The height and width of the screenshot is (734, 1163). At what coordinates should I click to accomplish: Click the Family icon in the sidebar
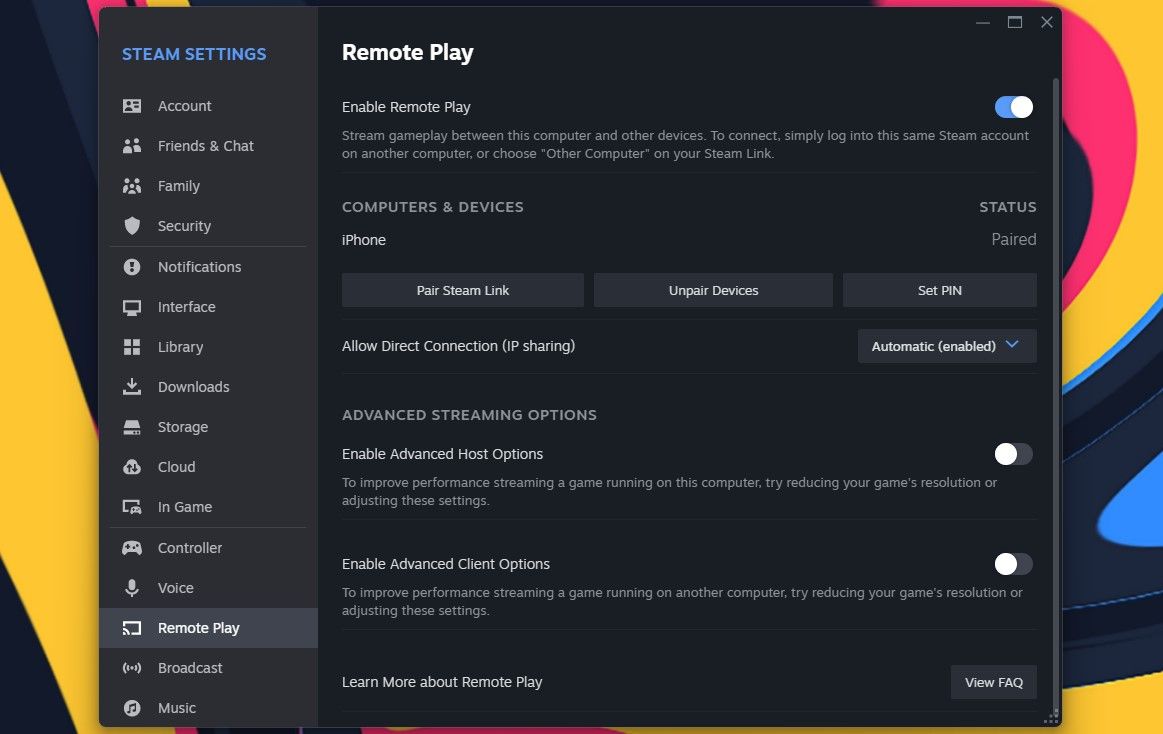[x=133, y=186]
